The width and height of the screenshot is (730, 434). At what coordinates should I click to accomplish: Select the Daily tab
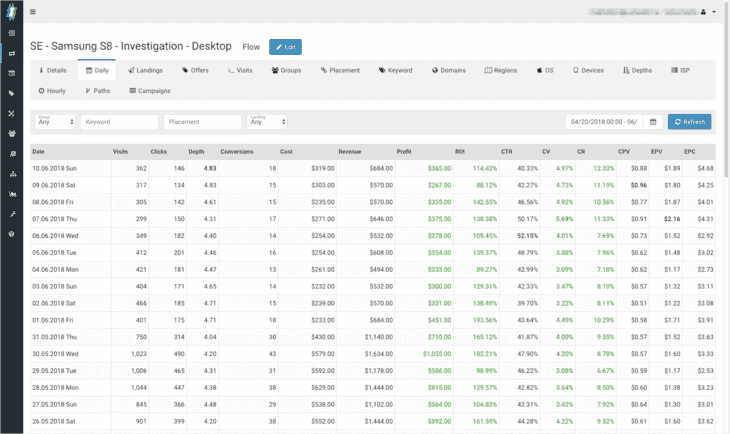click(x=97, y=70)
